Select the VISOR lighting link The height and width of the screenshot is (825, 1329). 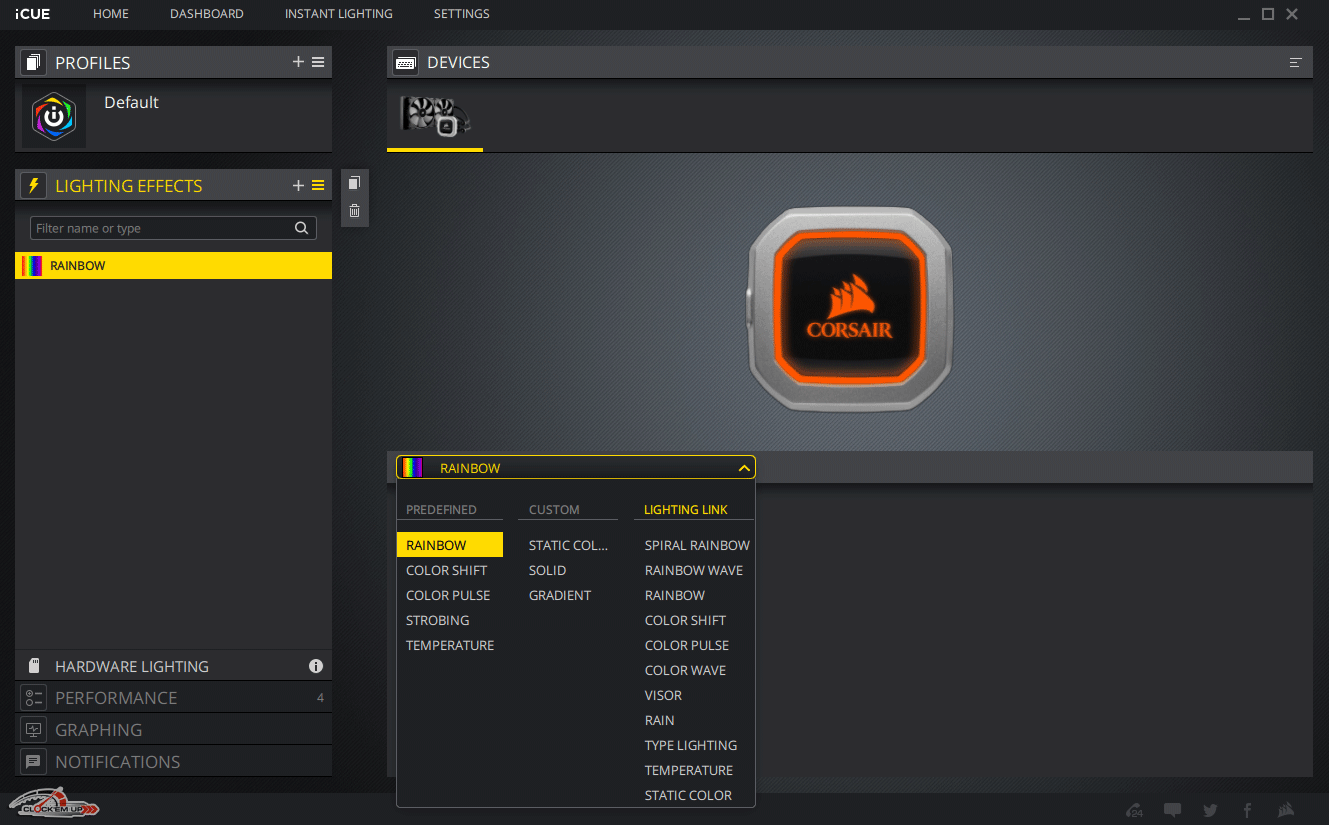(663, 695)
